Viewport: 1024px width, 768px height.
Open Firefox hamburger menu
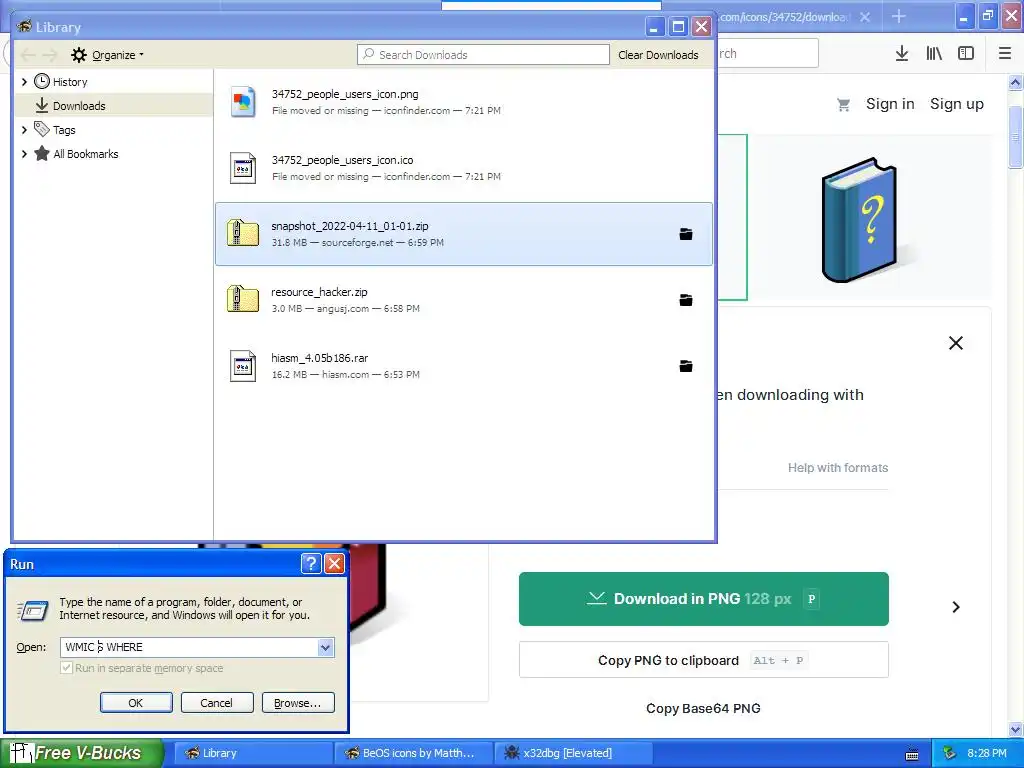(x=1004, y=54)
